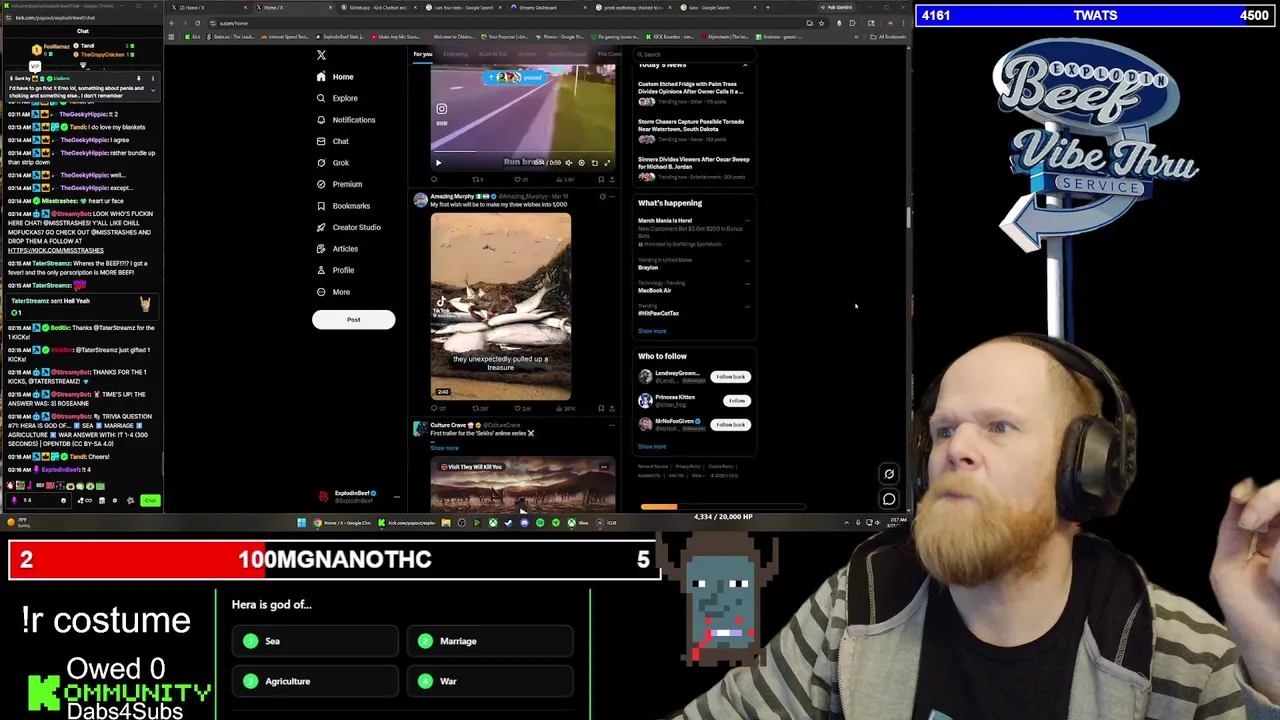1280x720 pixels.
Task: Open more options on Culture Crave post
Action: pos(611,425)
